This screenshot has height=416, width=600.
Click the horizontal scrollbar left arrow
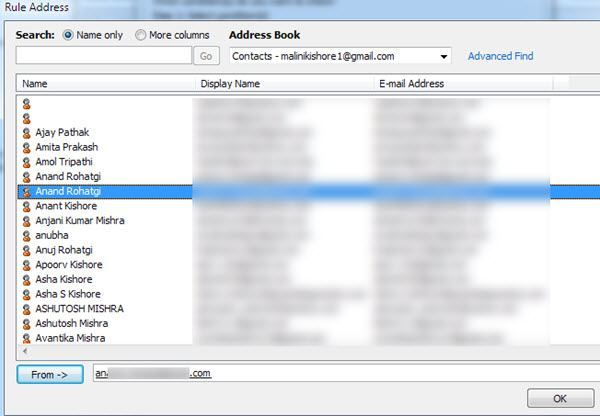[x=25, y=351]
